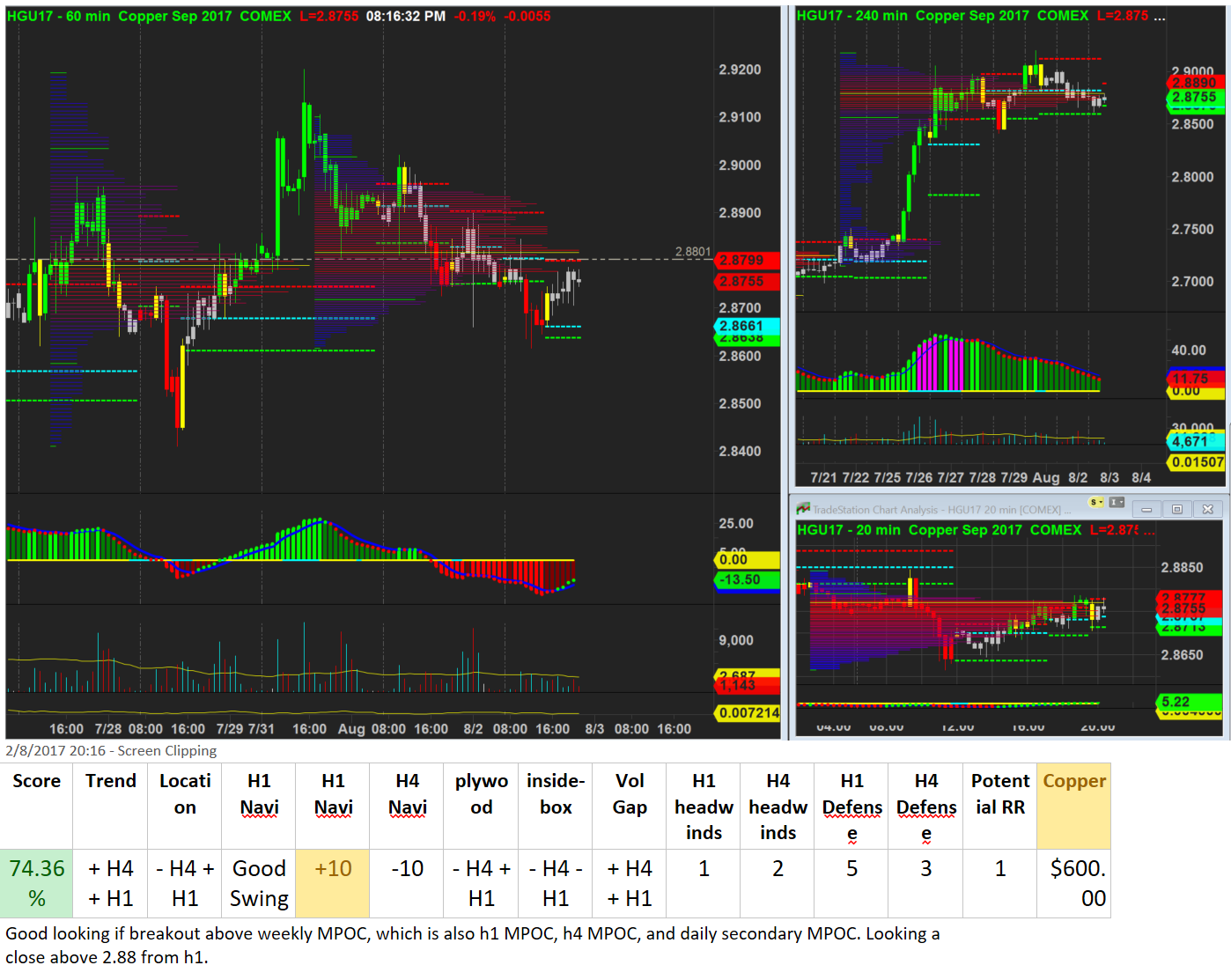Click the 60 min chart title 'HGU17 - 60 min'
1231x980 pixels.
[x=58, y=16]
